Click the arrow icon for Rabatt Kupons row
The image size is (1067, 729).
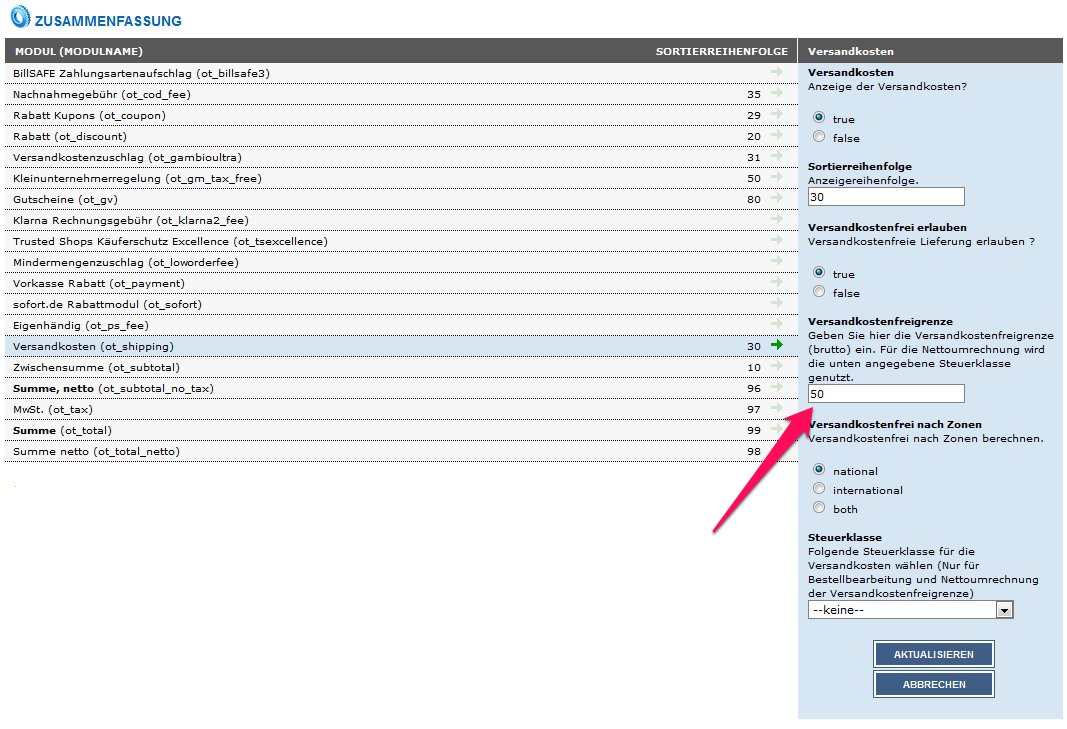click(x=777, y=115)
